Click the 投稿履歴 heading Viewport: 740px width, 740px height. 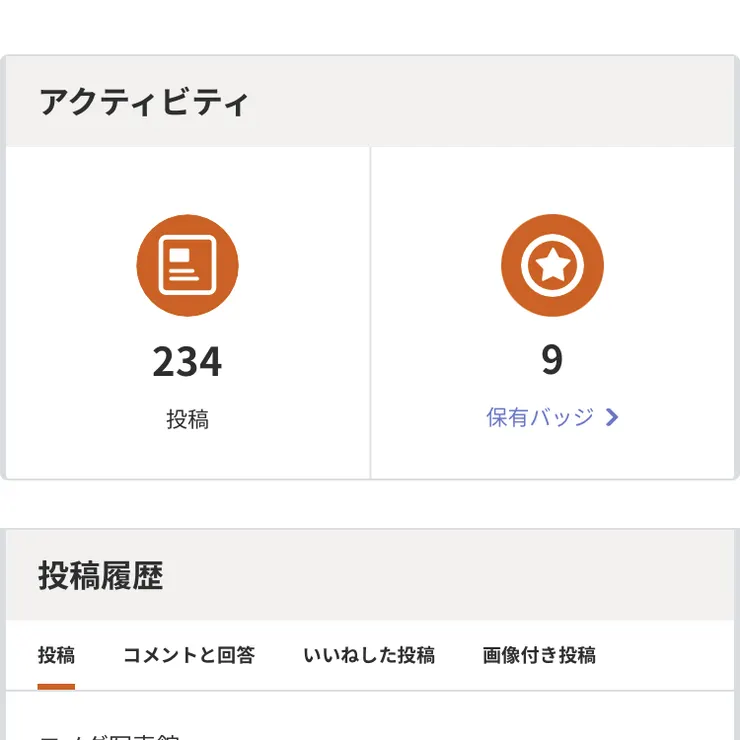pyautogui.click(x=101, y=576)
